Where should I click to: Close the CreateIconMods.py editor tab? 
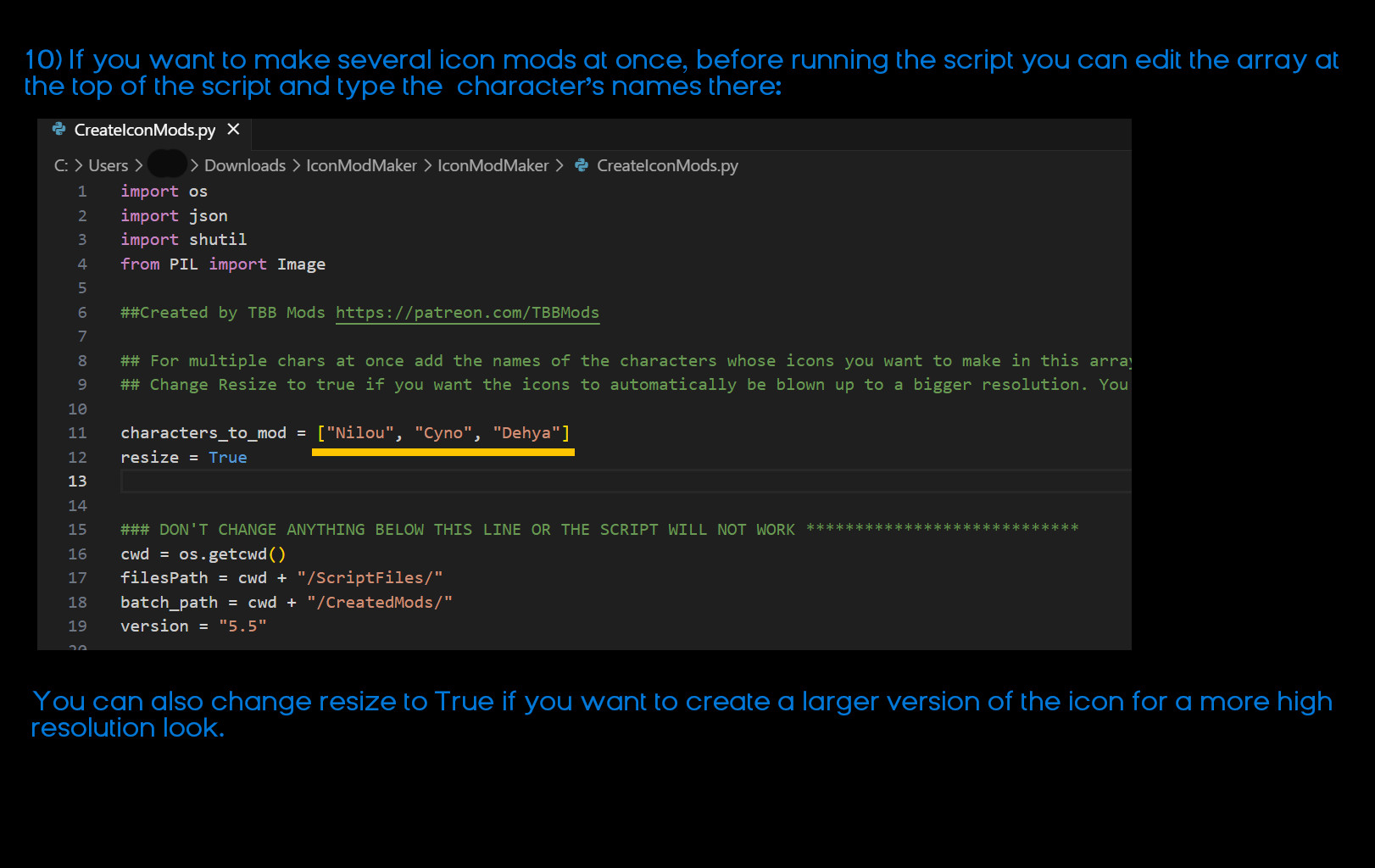234,129
